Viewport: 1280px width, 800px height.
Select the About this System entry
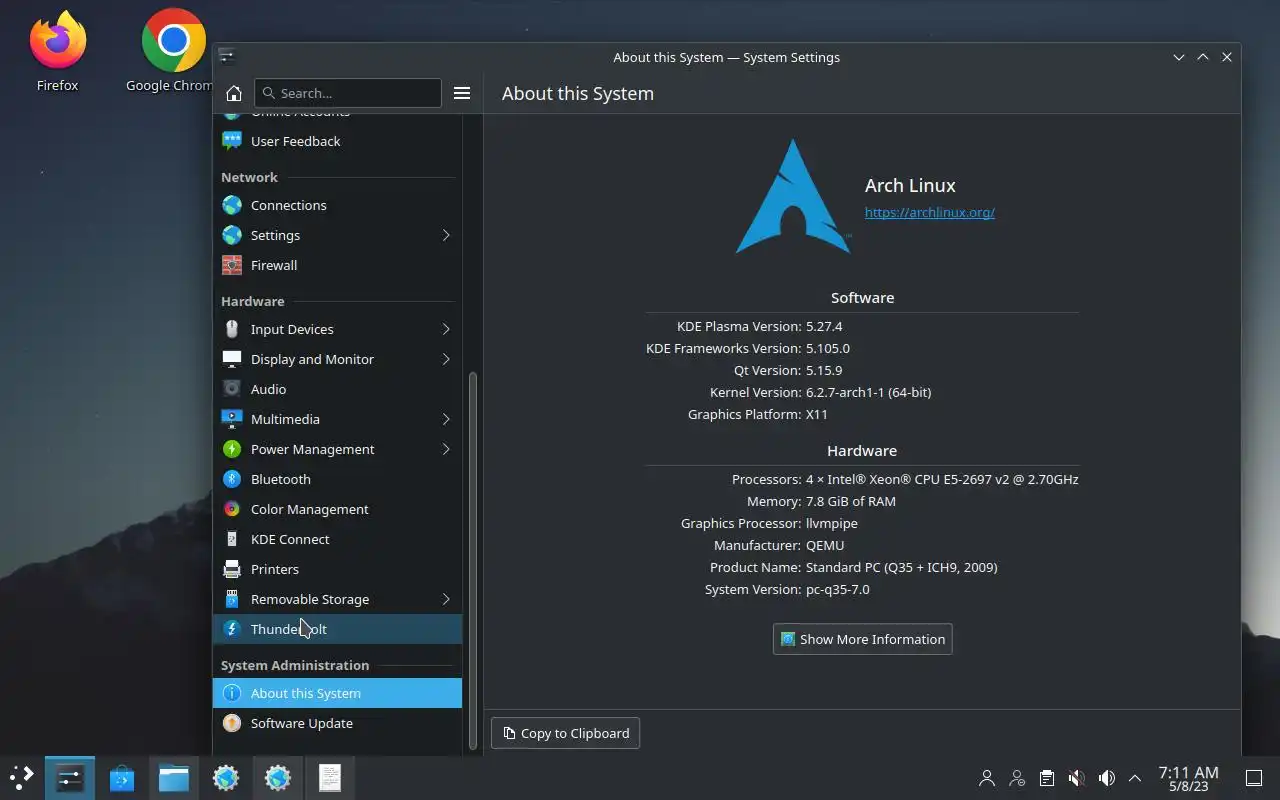click(x=337, y=693)
